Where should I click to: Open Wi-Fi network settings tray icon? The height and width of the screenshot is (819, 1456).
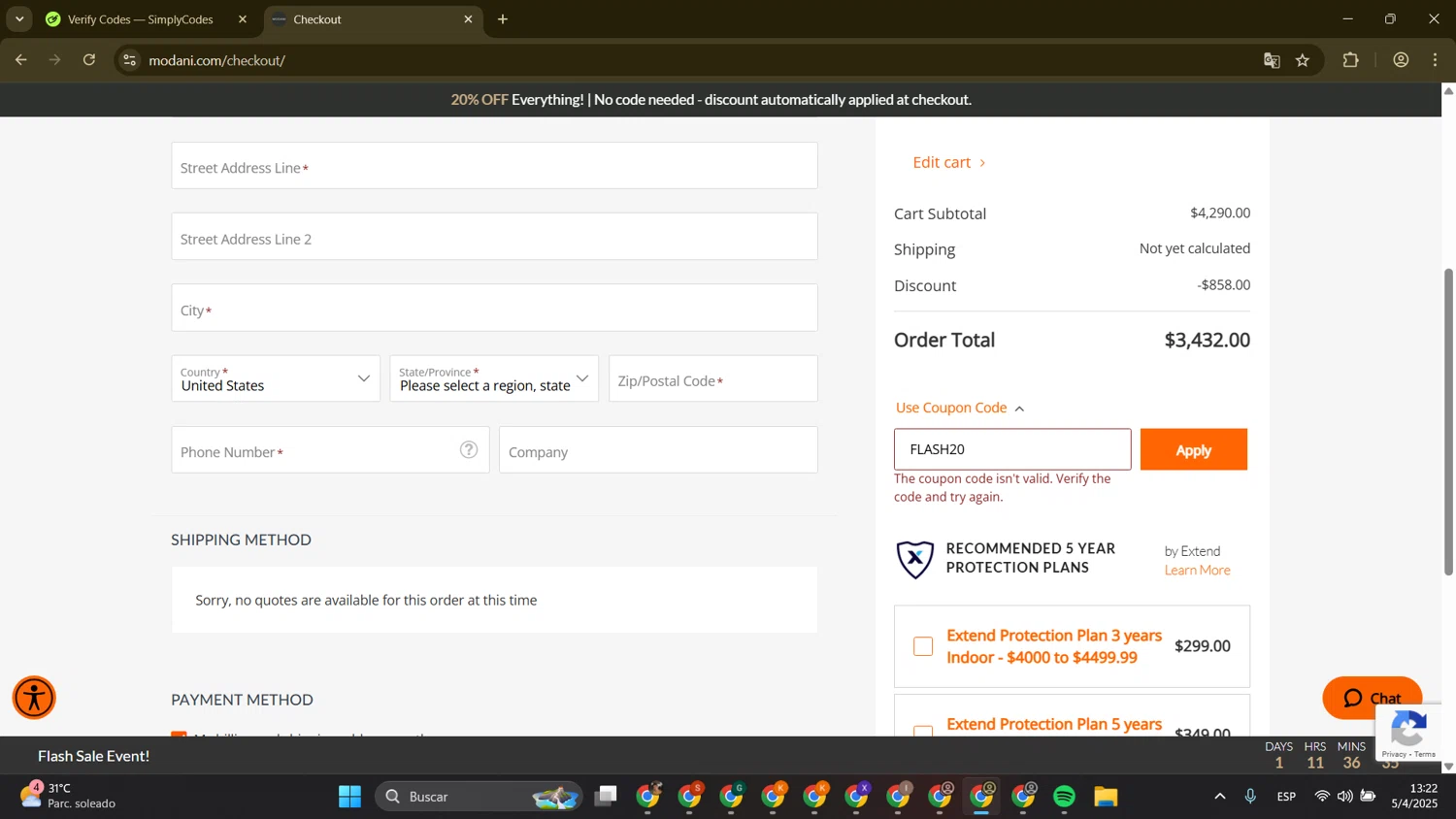[1322, 797]
